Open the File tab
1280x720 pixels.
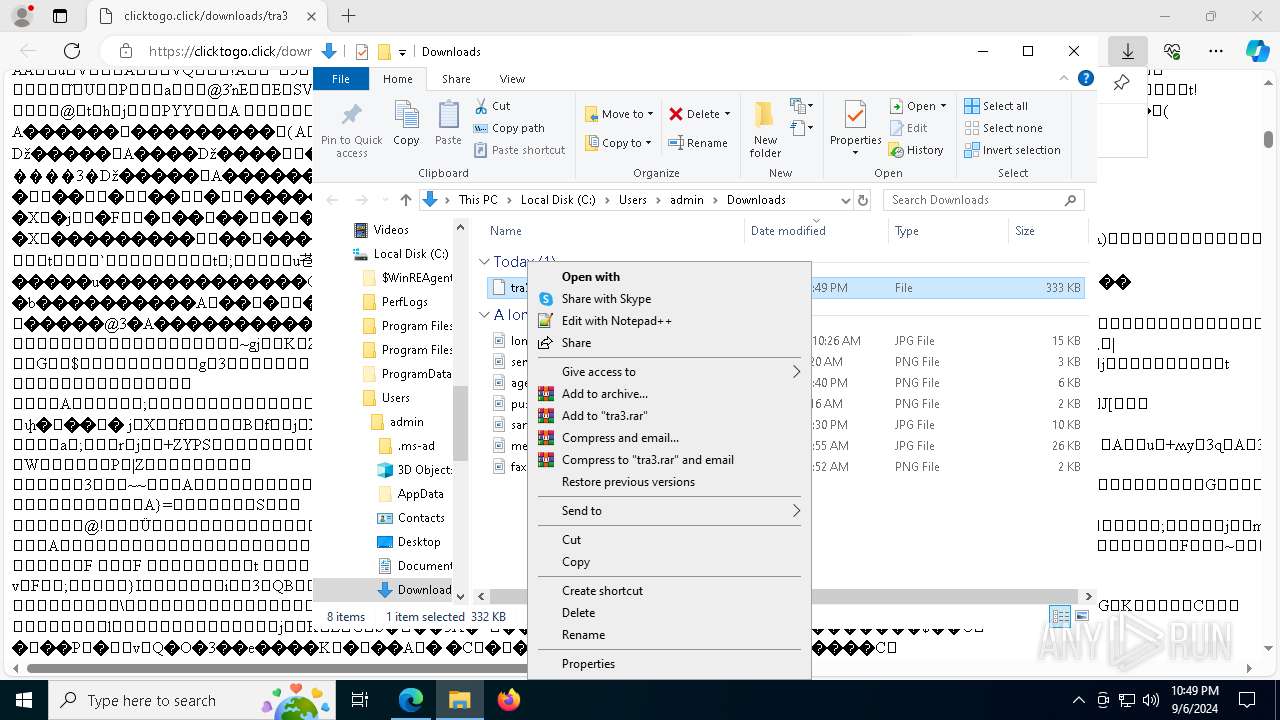[341, 79]
